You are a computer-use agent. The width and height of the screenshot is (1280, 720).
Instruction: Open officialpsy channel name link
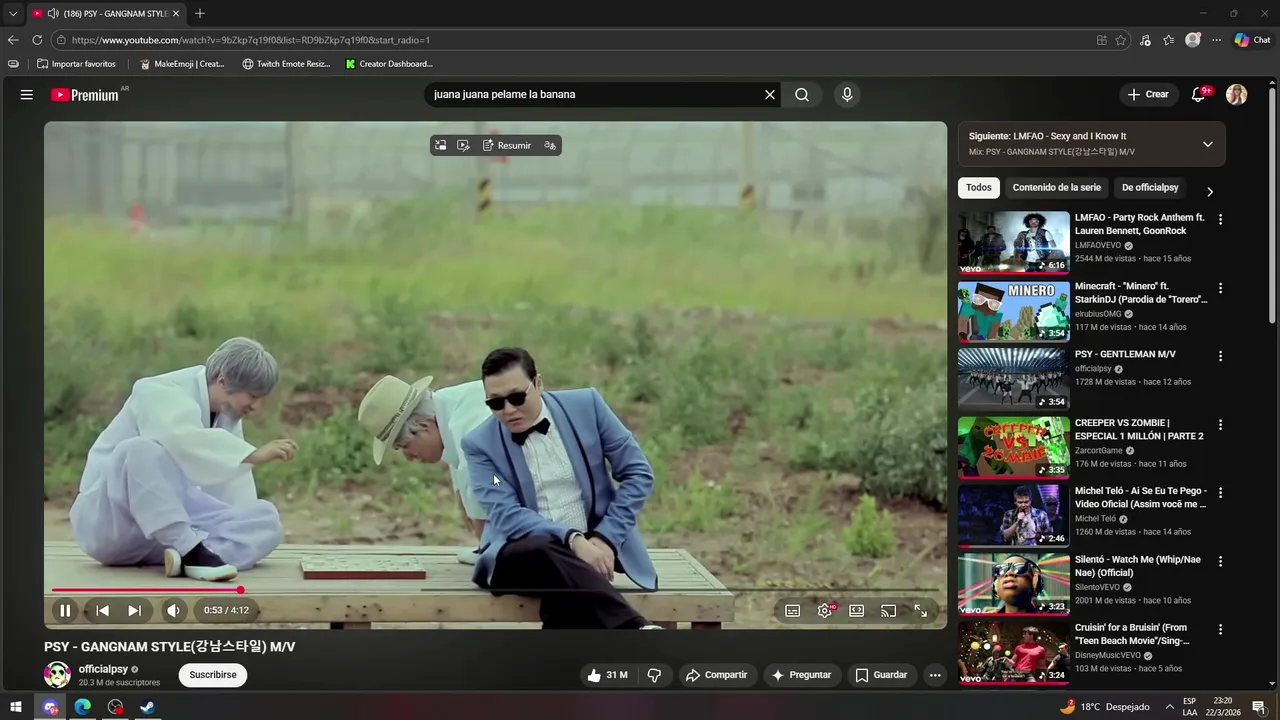103,669
